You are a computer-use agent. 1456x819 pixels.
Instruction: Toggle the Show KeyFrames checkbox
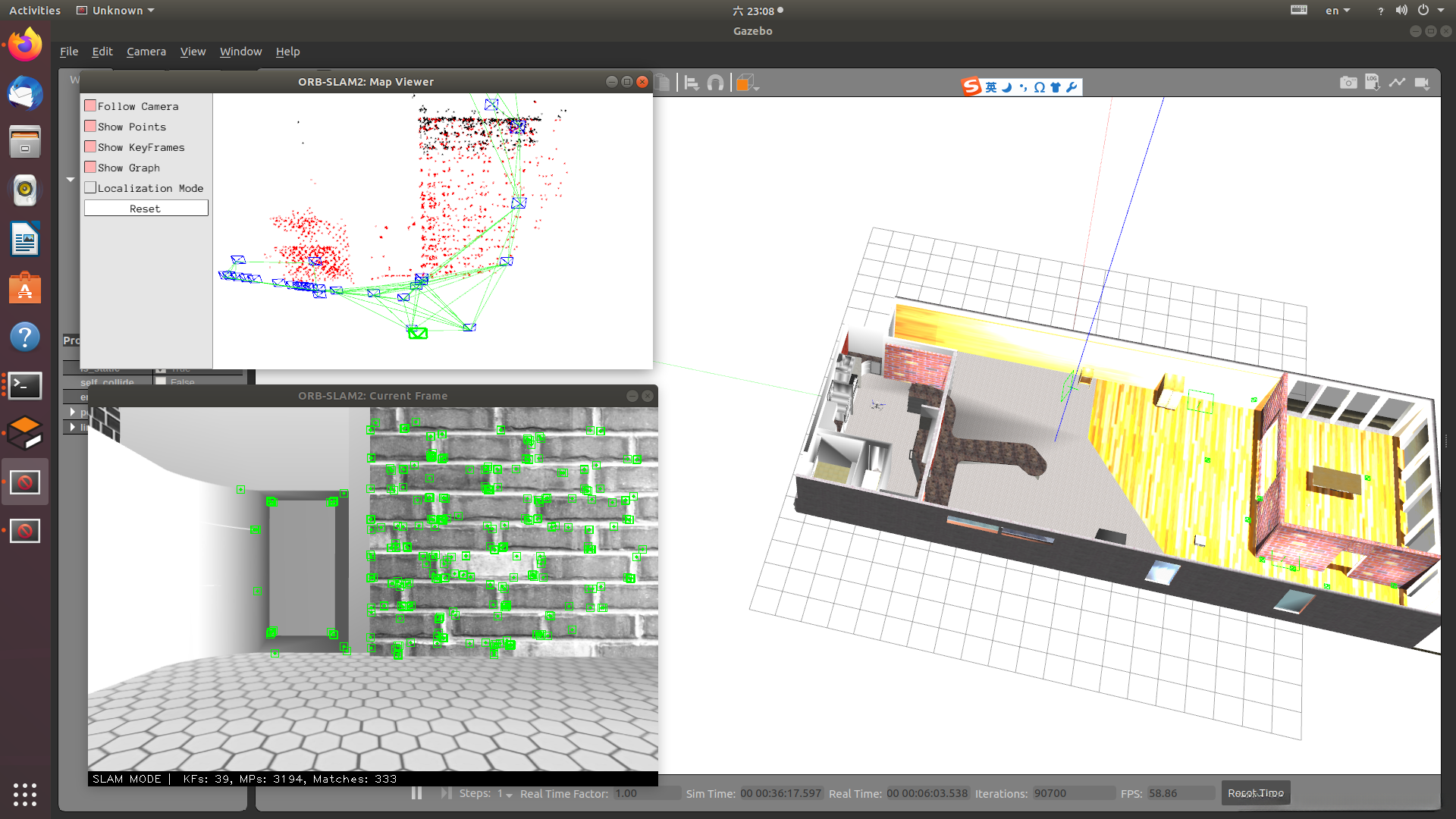tap(90, 147)
